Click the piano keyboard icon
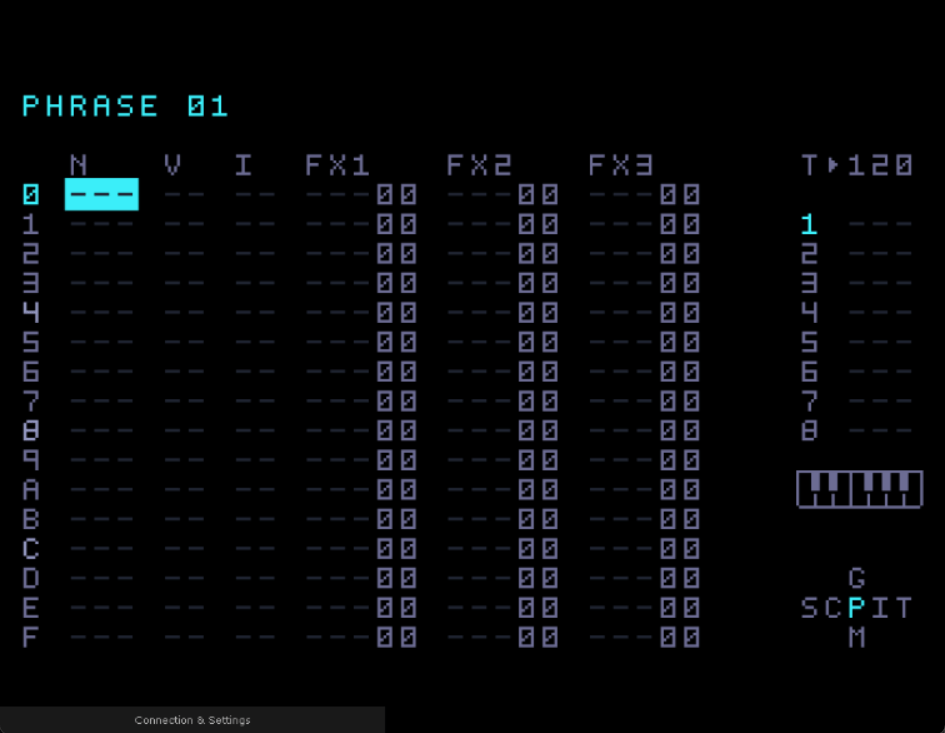This screenshot has height=733, width=945. point(859,489)
